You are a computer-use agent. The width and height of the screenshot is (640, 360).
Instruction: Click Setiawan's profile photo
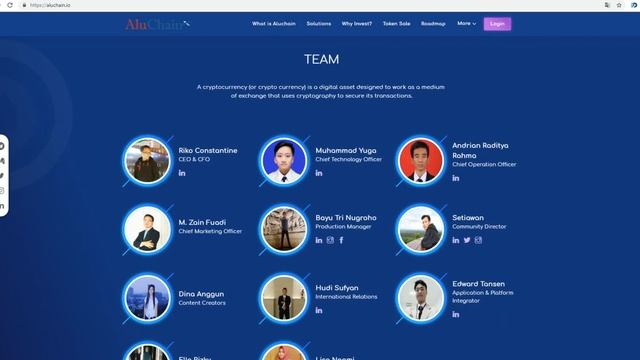coord(421,229)
